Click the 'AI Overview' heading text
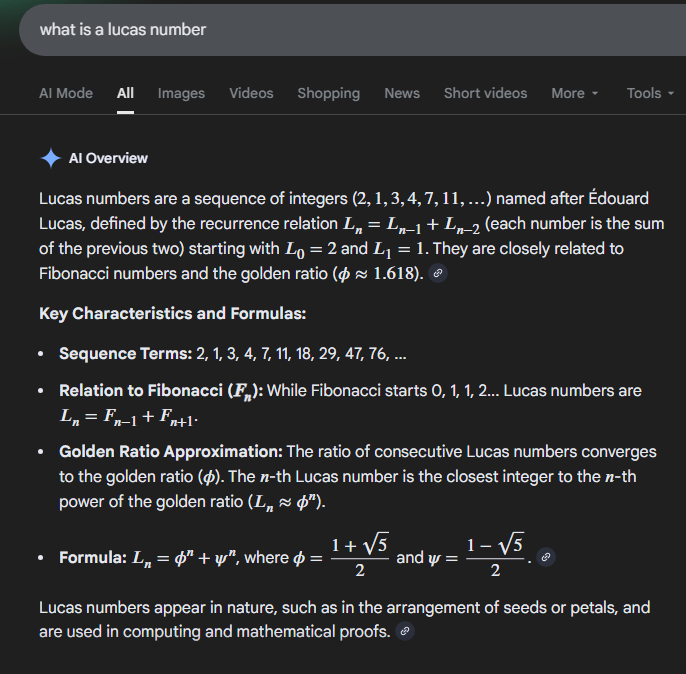This screenshot has height=674, width=686. point(108,158)
